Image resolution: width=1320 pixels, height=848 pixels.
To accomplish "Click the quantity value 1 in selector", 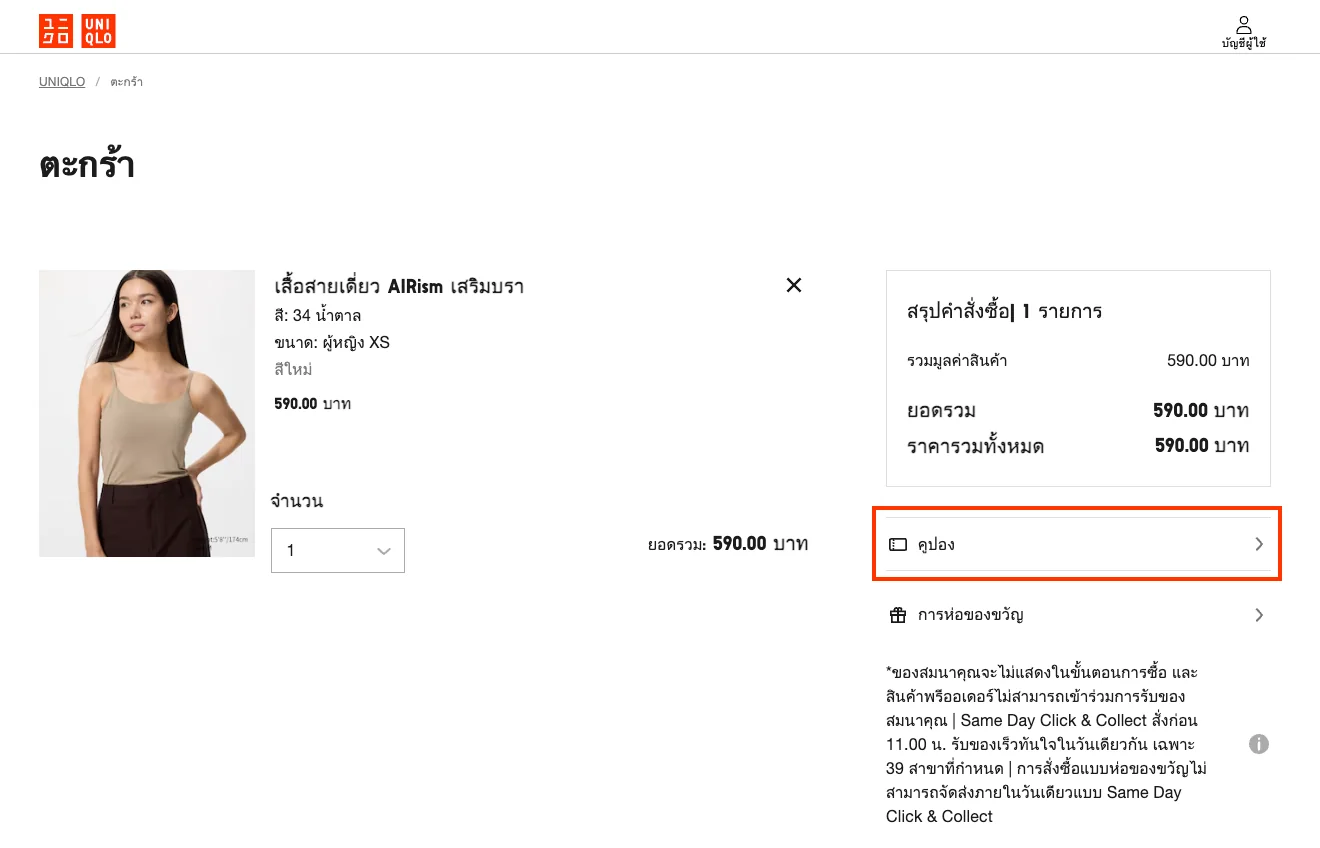I will pos(291,551).
